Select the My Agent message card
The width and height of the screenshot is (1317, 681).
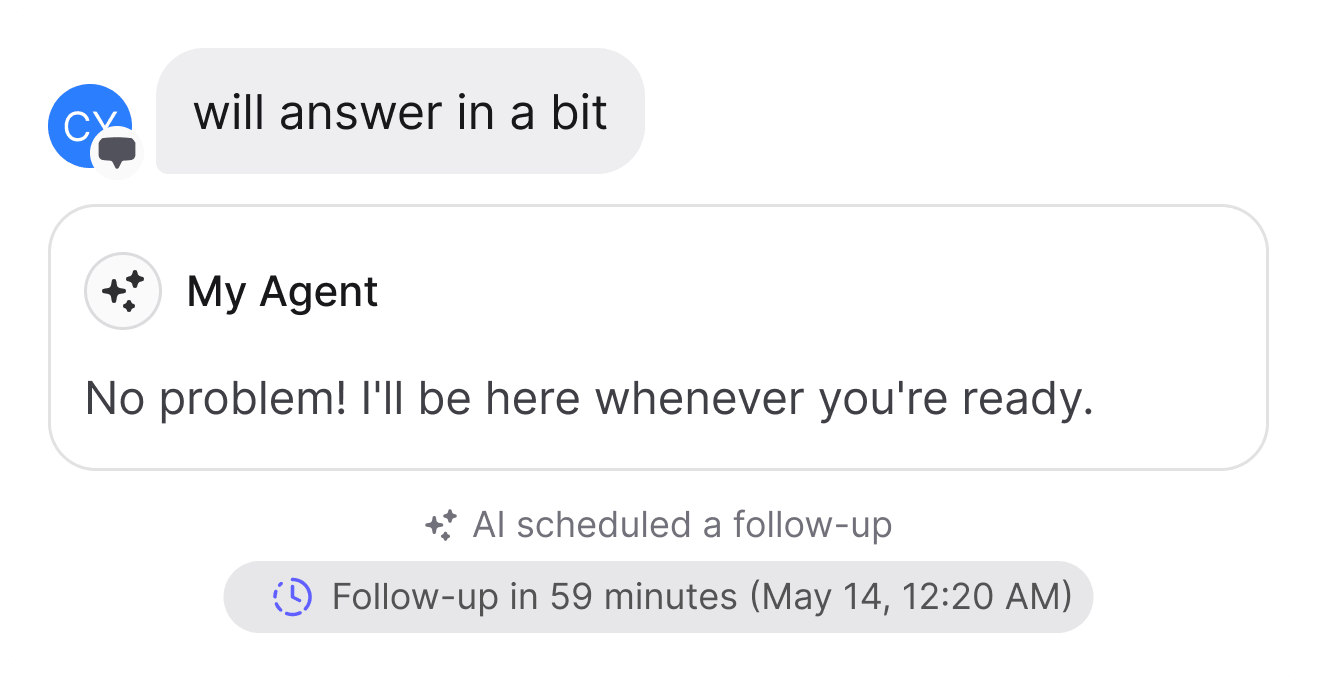(x=658, y=335)
